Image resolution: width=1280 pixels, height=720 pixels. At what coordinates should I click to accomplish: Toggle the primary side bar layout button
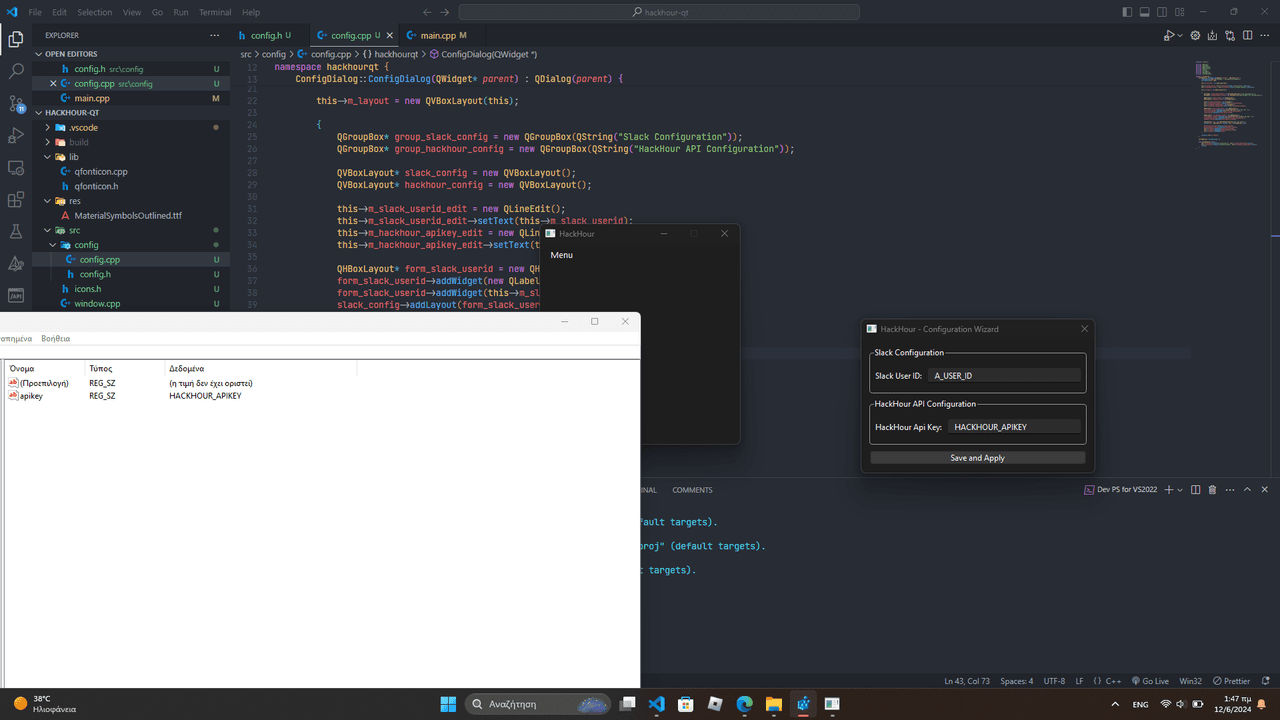(x=1128, y=12)
